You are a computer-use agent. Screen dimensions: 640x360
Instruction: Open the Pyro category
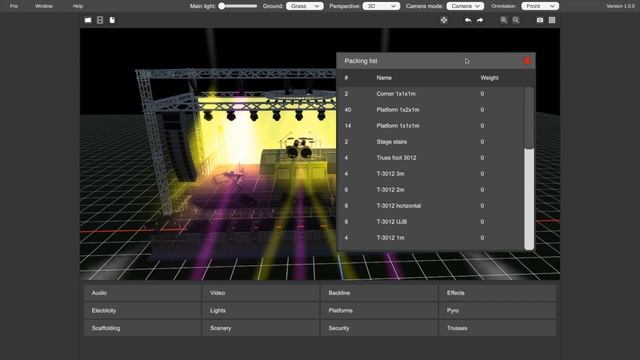498,311
